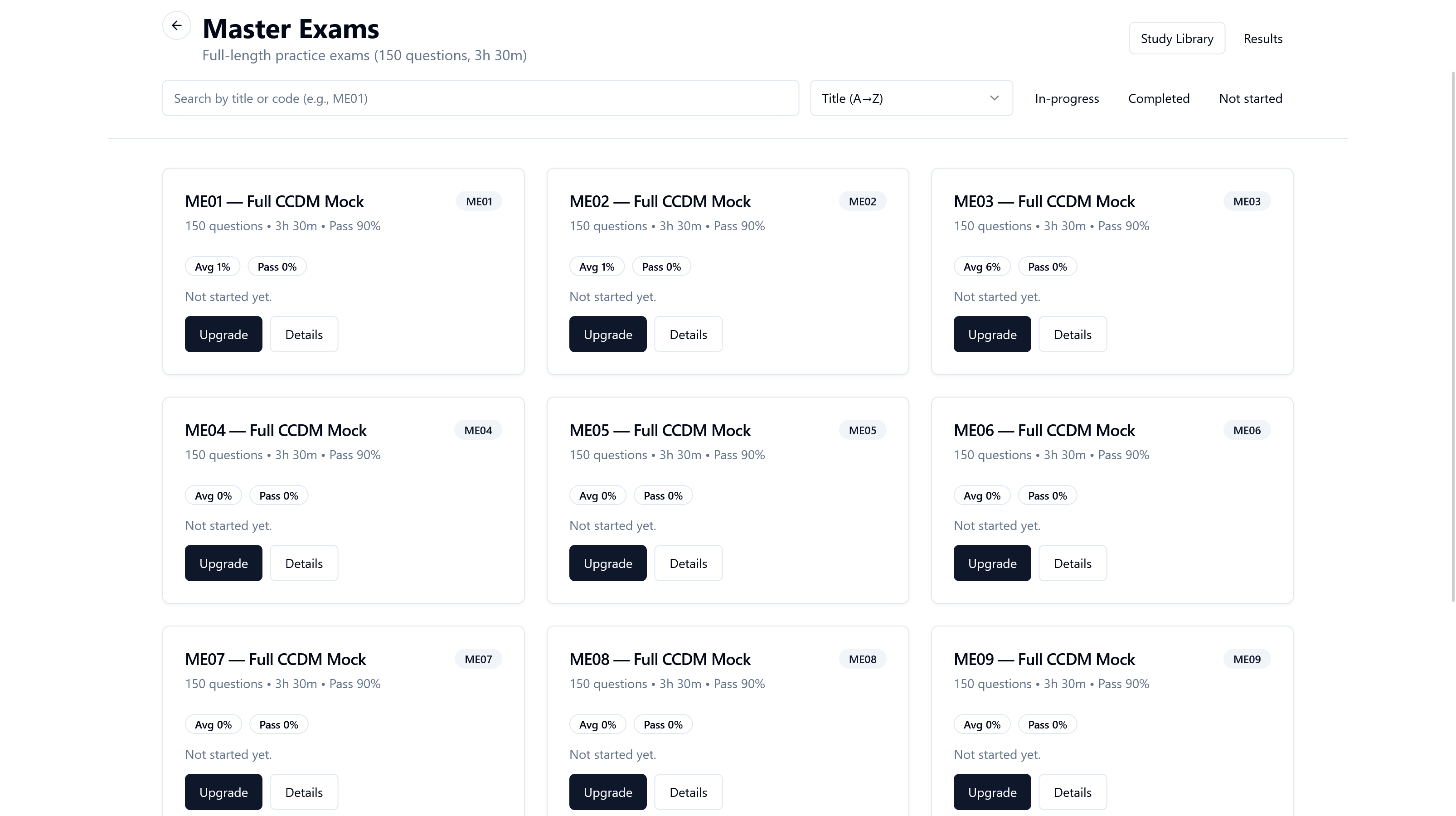Click the vertical page scrollbar
Image resolution: width=1456 pixels, height=816 pixels.
click(1453, 336)
